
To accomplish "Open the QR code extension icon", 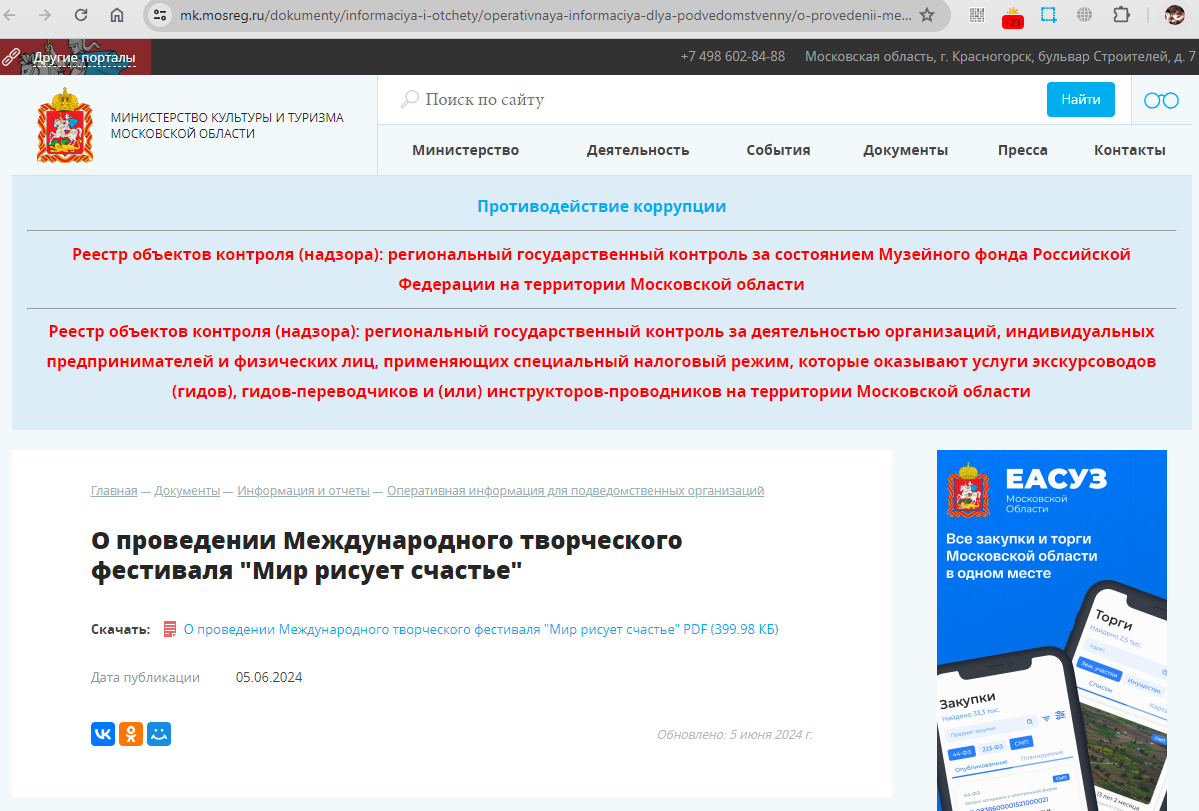I will point(977,15).
